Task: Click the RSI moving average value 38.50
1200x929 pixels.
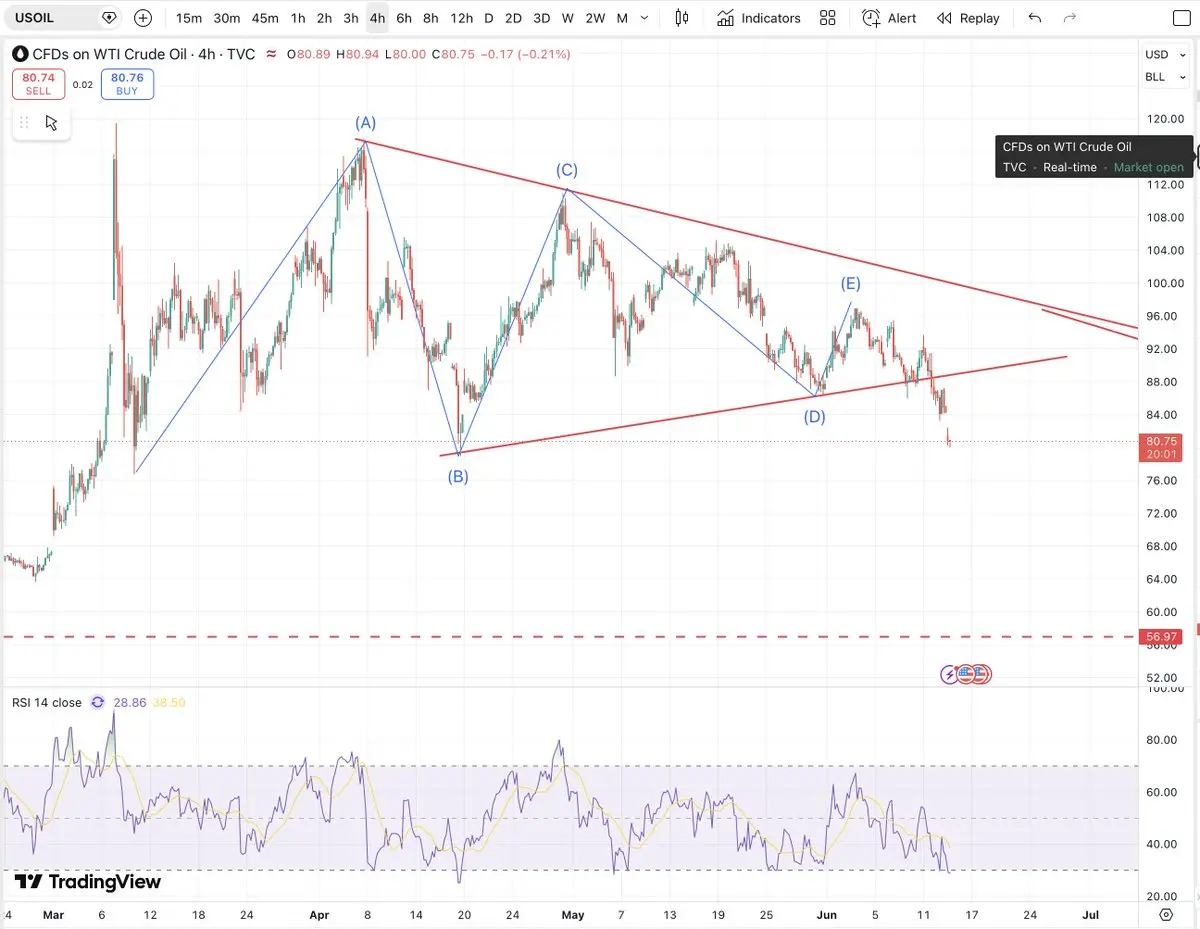Action: click(x=169, y=703)
